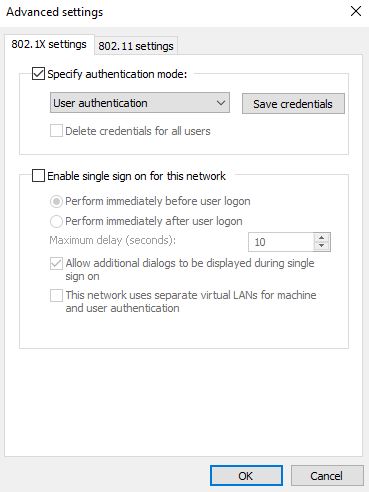Click the Save credentials button
369x492 pixels.
[x=293, y=104]
